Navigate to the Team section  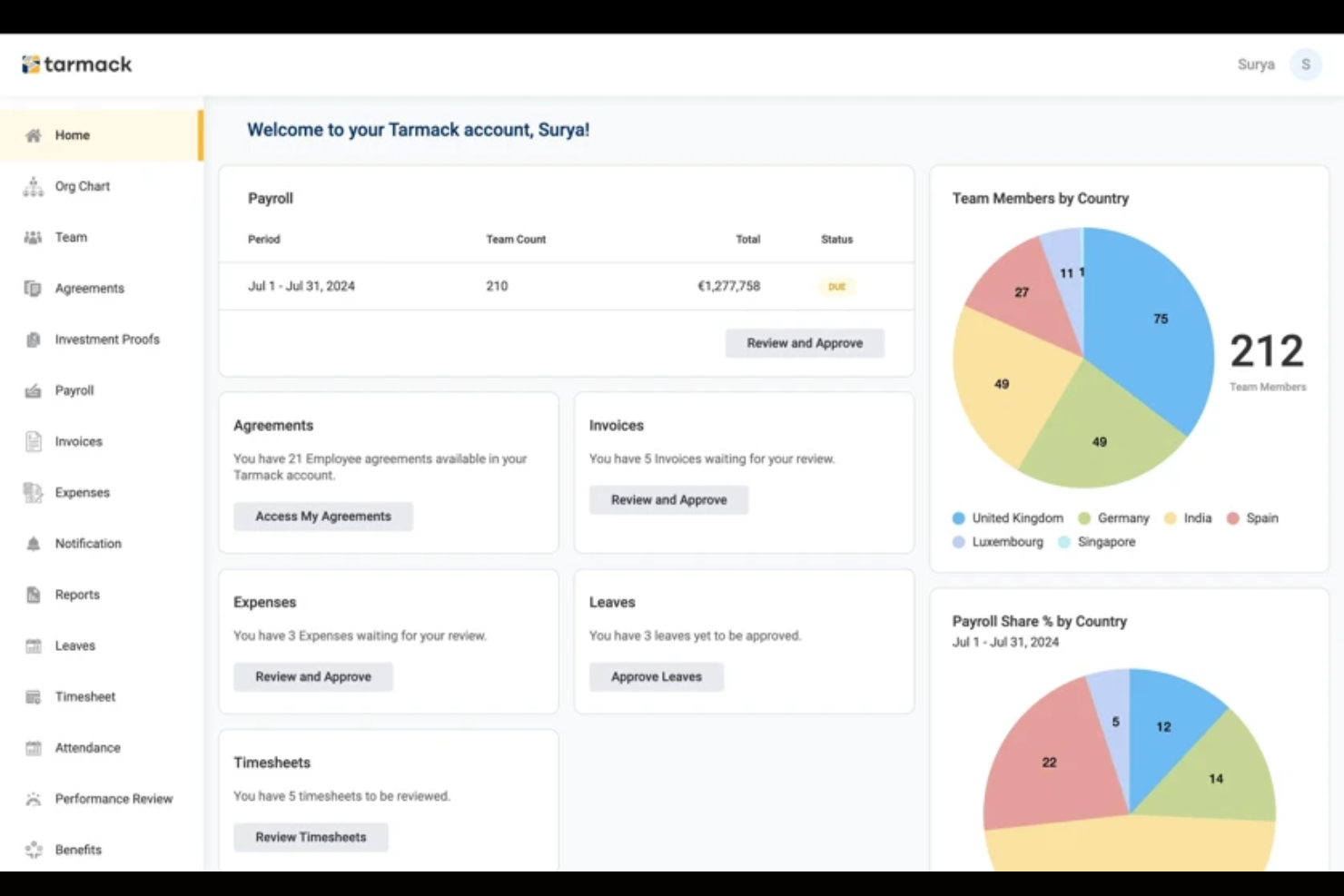(71, 237)
